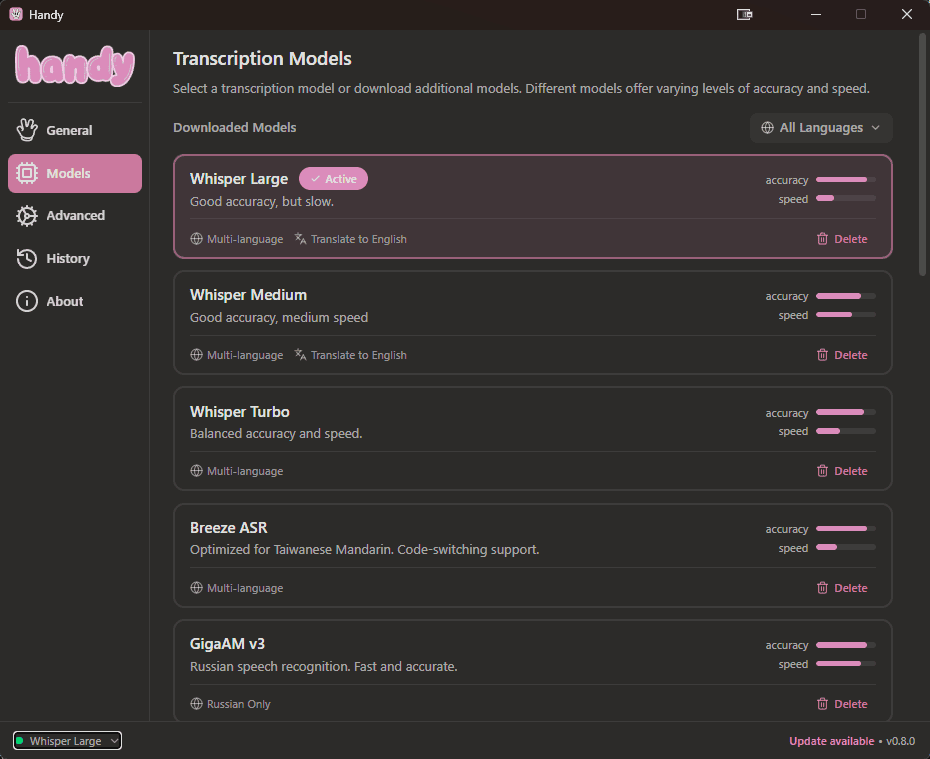This screenshot has height=759, width=930.
Task: Open the History section
Action: (x=67, y=258)
